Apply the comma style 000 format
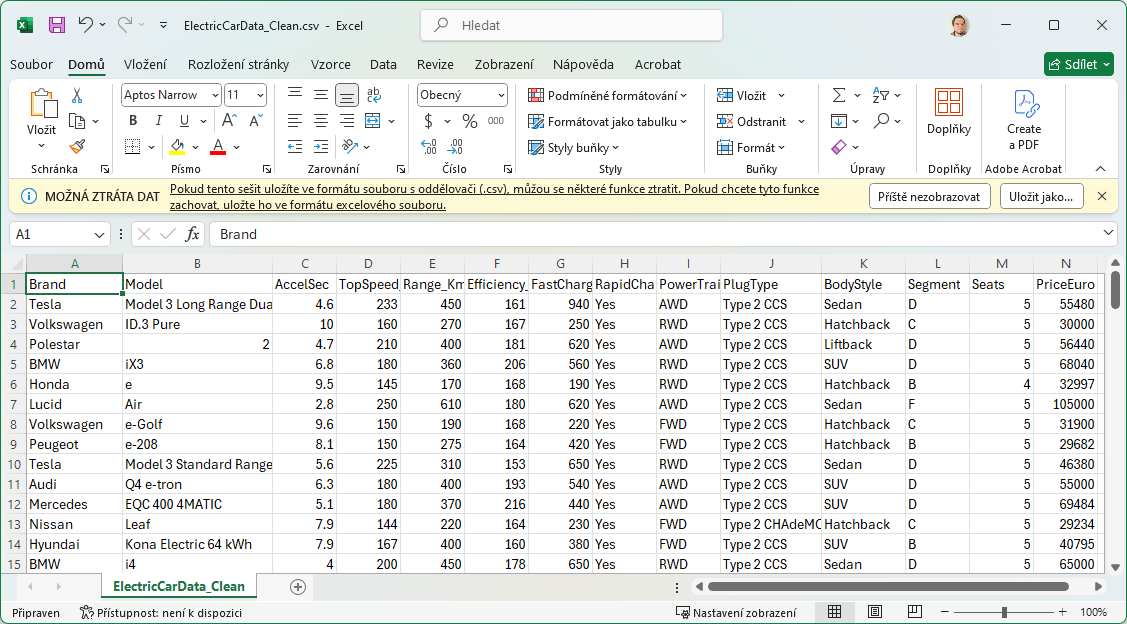The width and height of the screenshot is (1127, 624). 495,121
